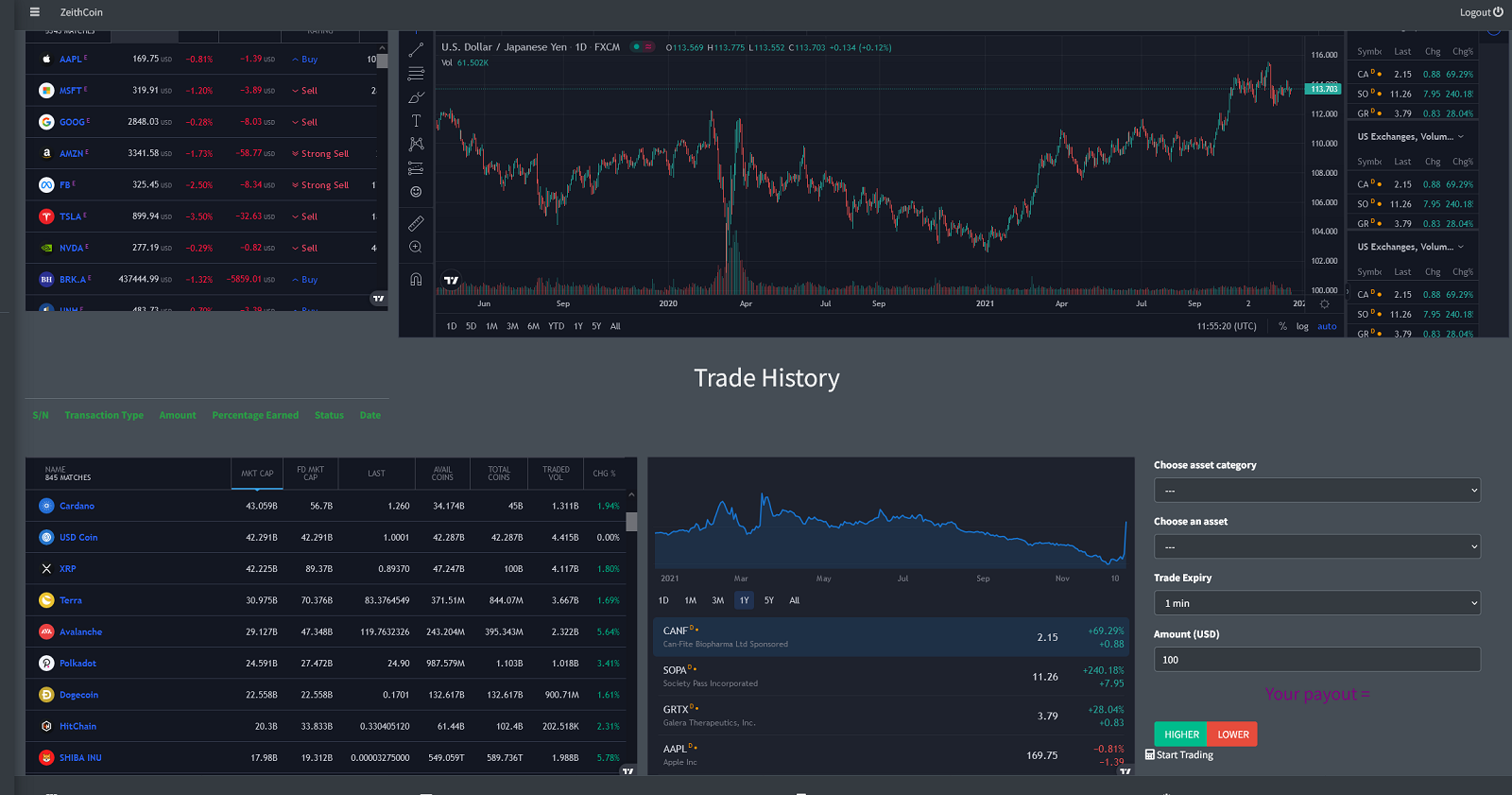Image resolution: width=1512 pixels, height=795 pixels.
Task: Open the emoji icons tool
Action: (x=416, y=192)
